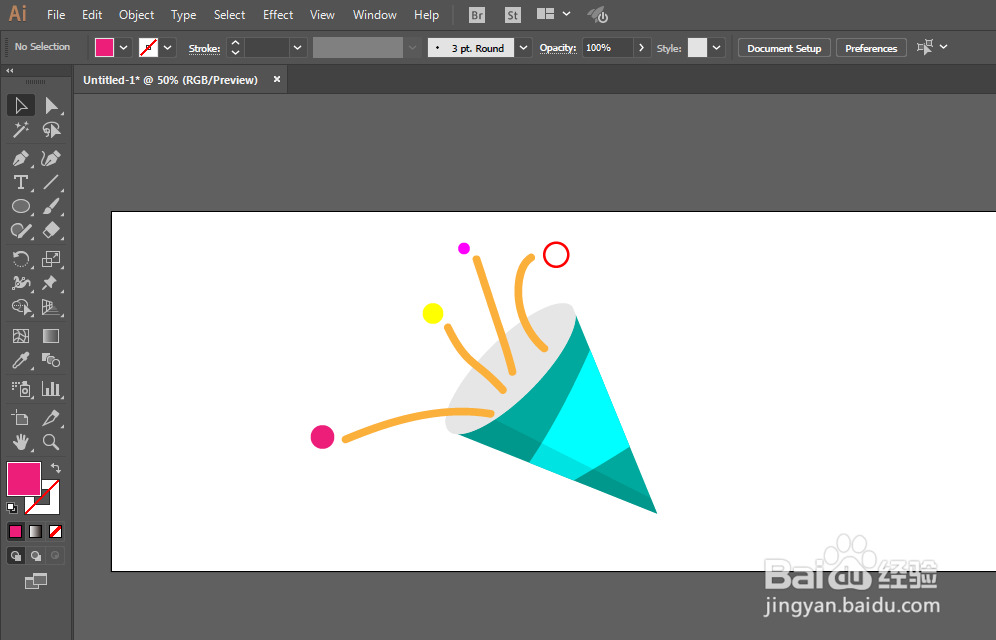Close the Untitled-1 document tab

tap(277, 79)
